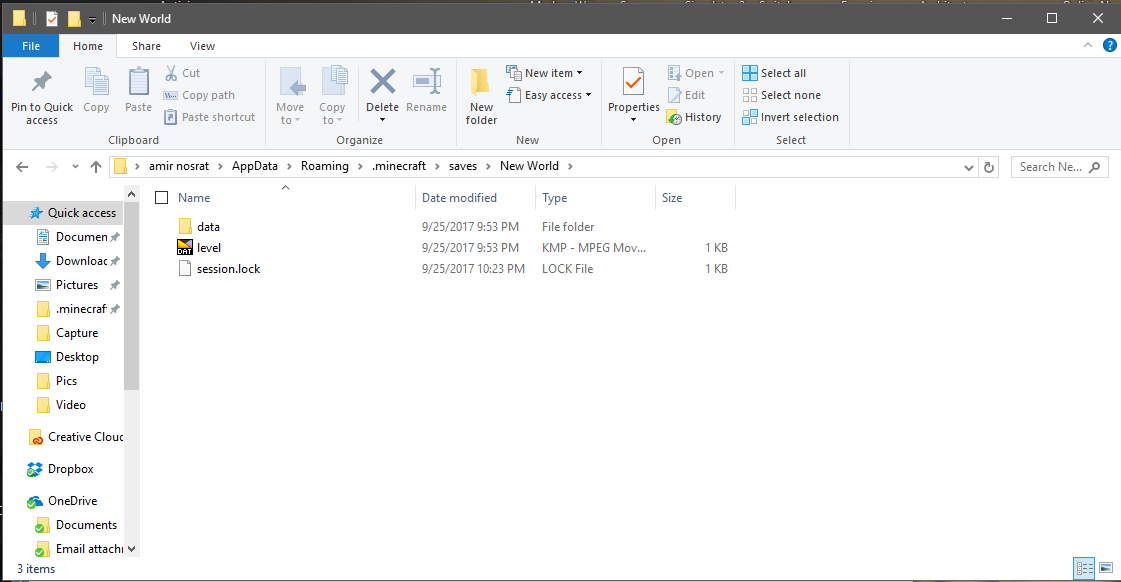Open the File menu

pos(30,46)
